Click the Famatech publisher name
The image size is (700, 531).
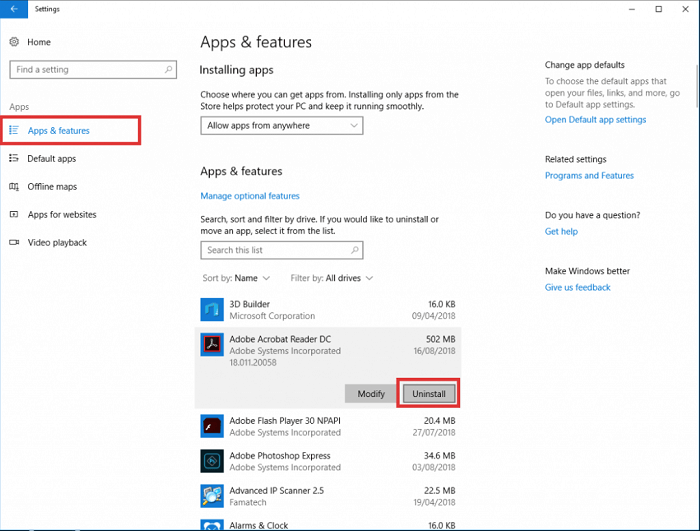tap(248, 502)
